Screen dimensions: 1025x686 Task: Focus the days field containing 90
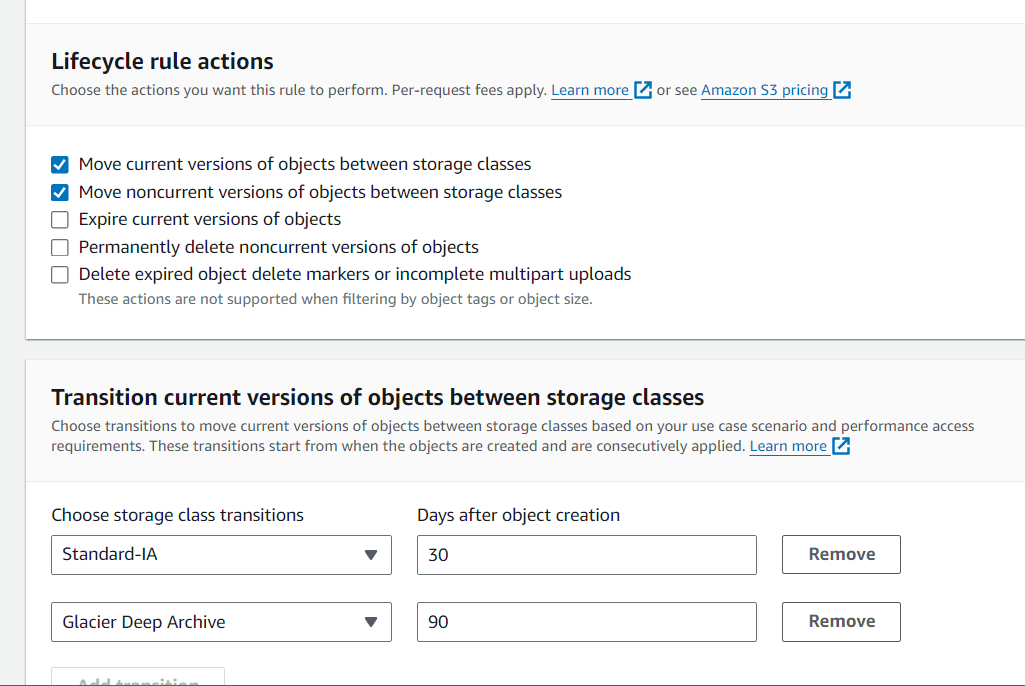coord(587,622)
